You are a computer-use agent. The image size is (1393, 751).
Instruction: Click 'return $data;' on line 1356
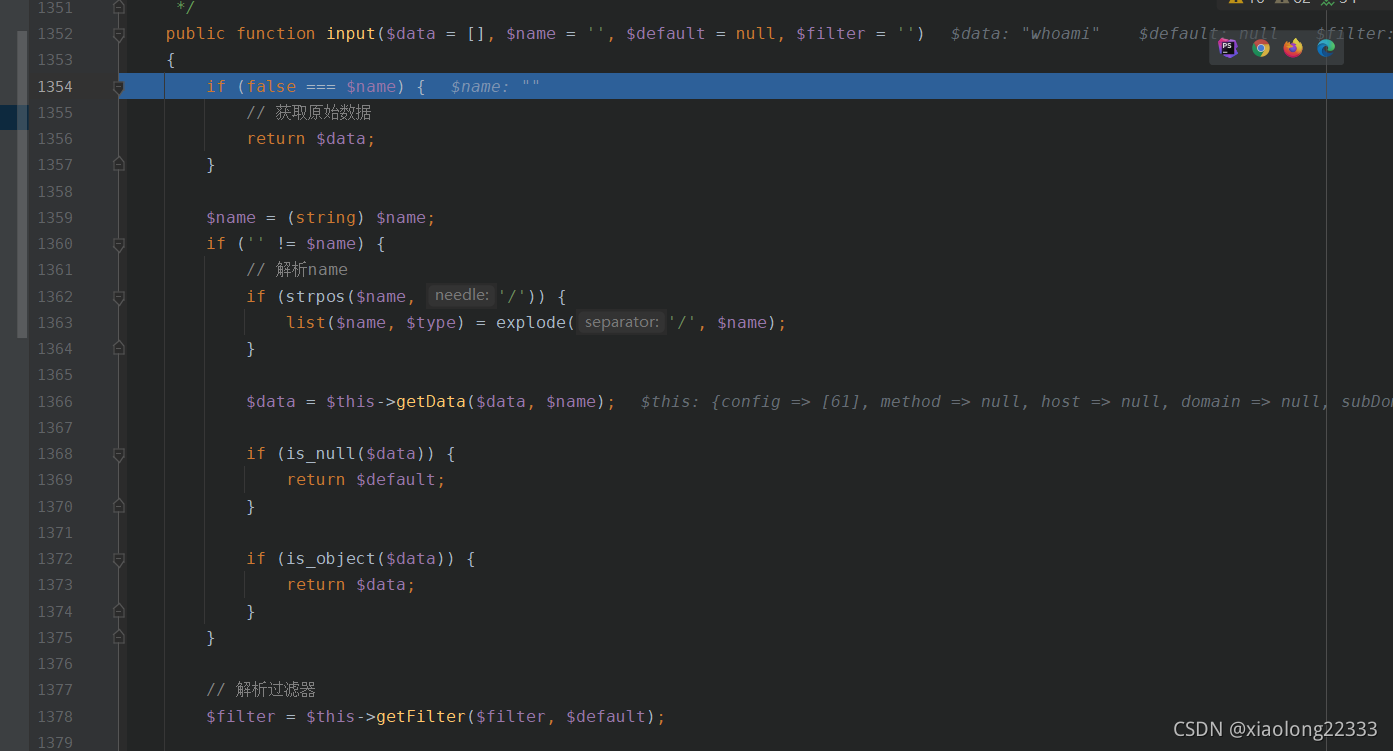point(311,139)
